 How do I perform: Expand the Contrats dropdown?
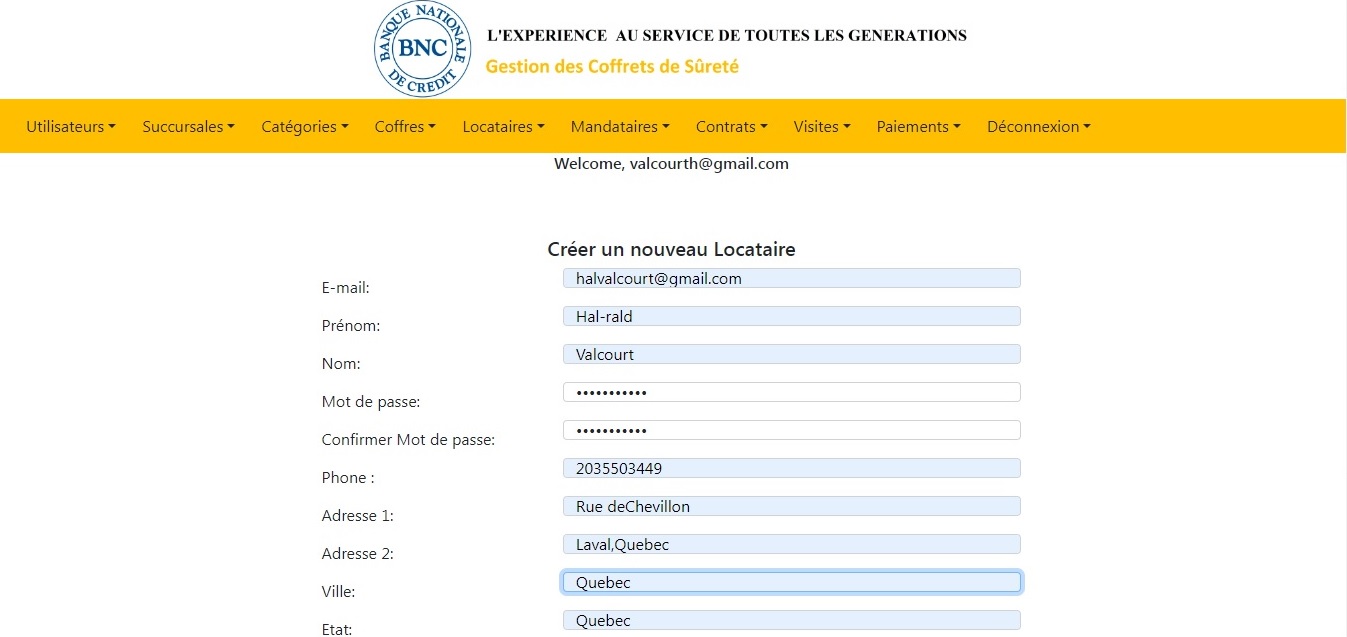pos(731,127)
